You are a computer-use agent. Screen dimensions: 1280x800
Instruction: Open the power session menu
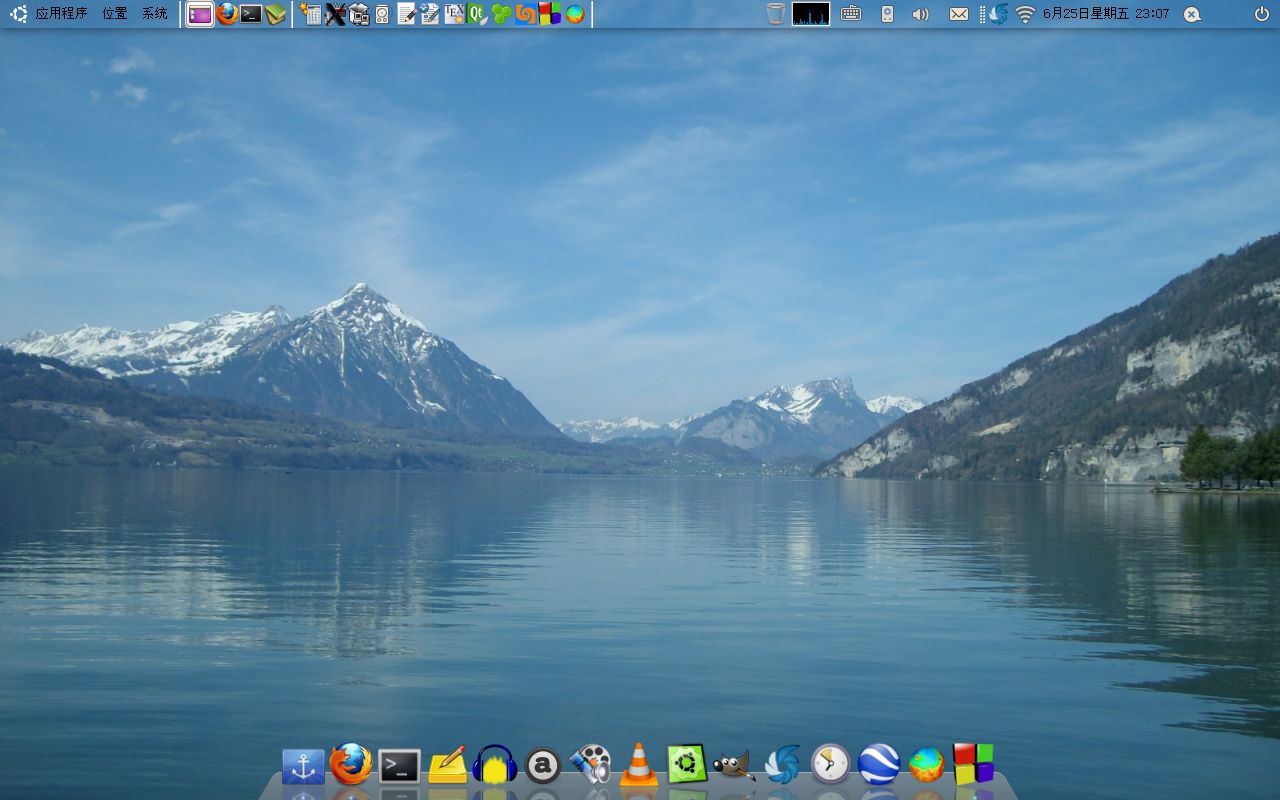pos(1262,14)
